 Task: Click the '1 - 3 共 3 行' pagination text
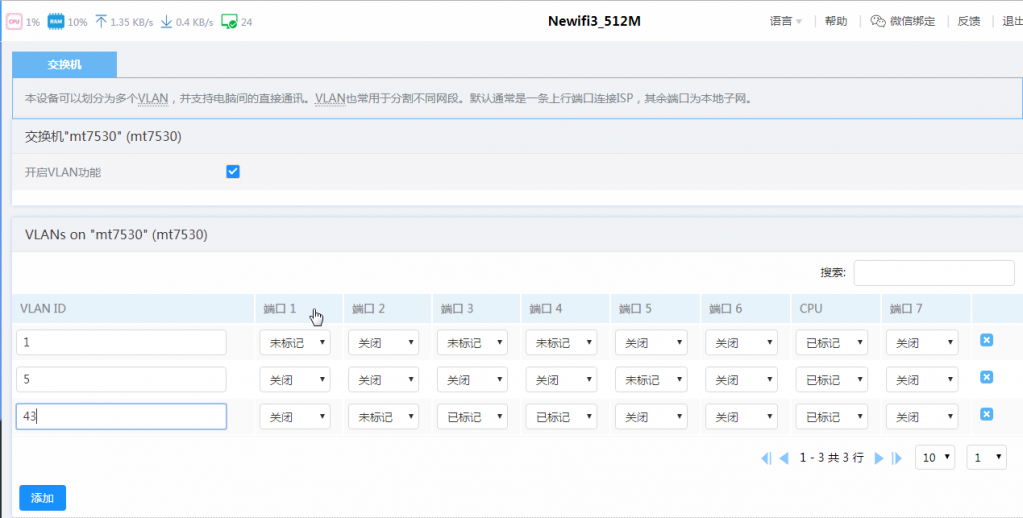(831, 458)
